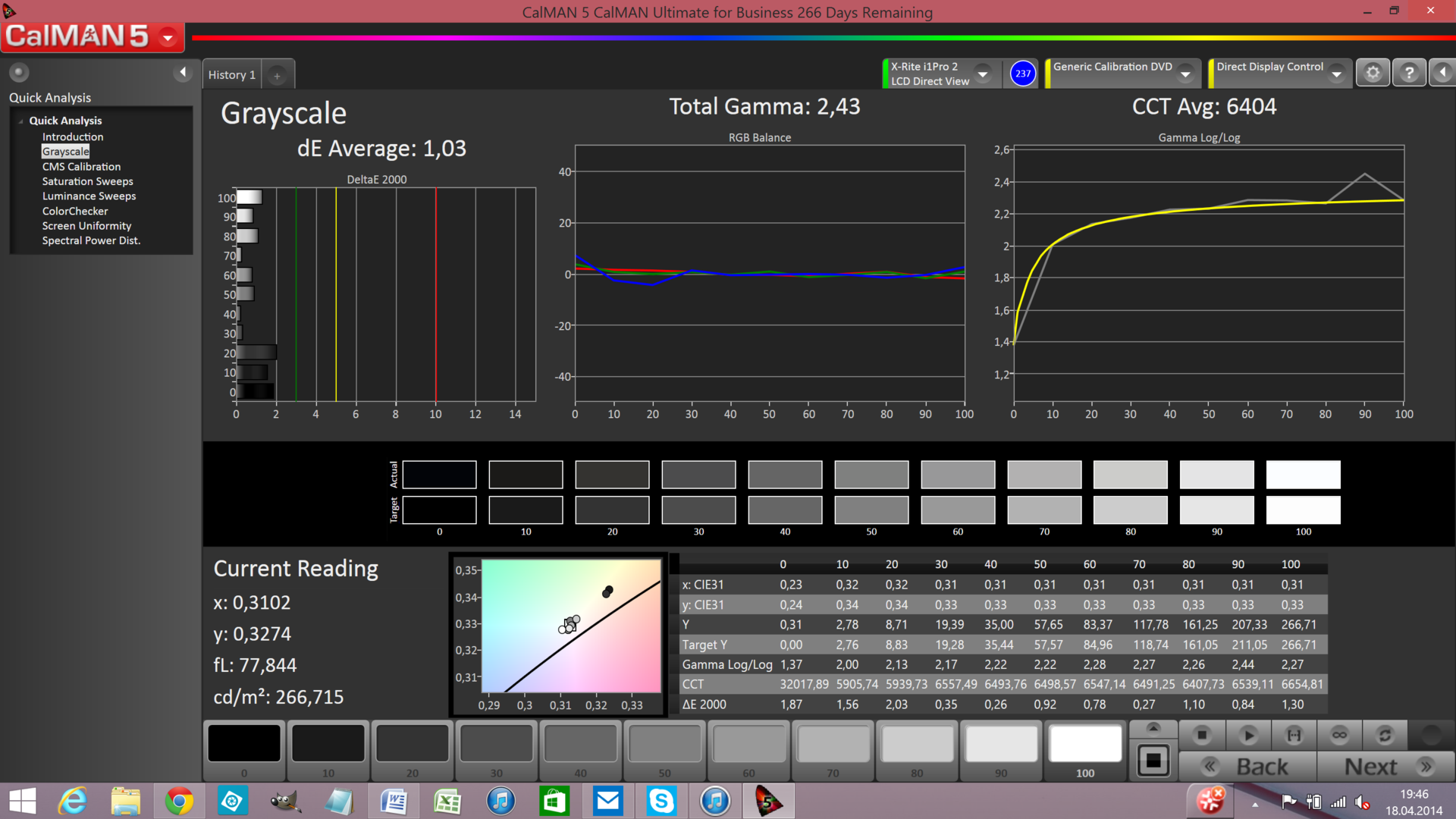This screenshot has width=1456, height=819.
Task: Collapse the Quick Analysis sidebar arrow
Action: [182, 72]
